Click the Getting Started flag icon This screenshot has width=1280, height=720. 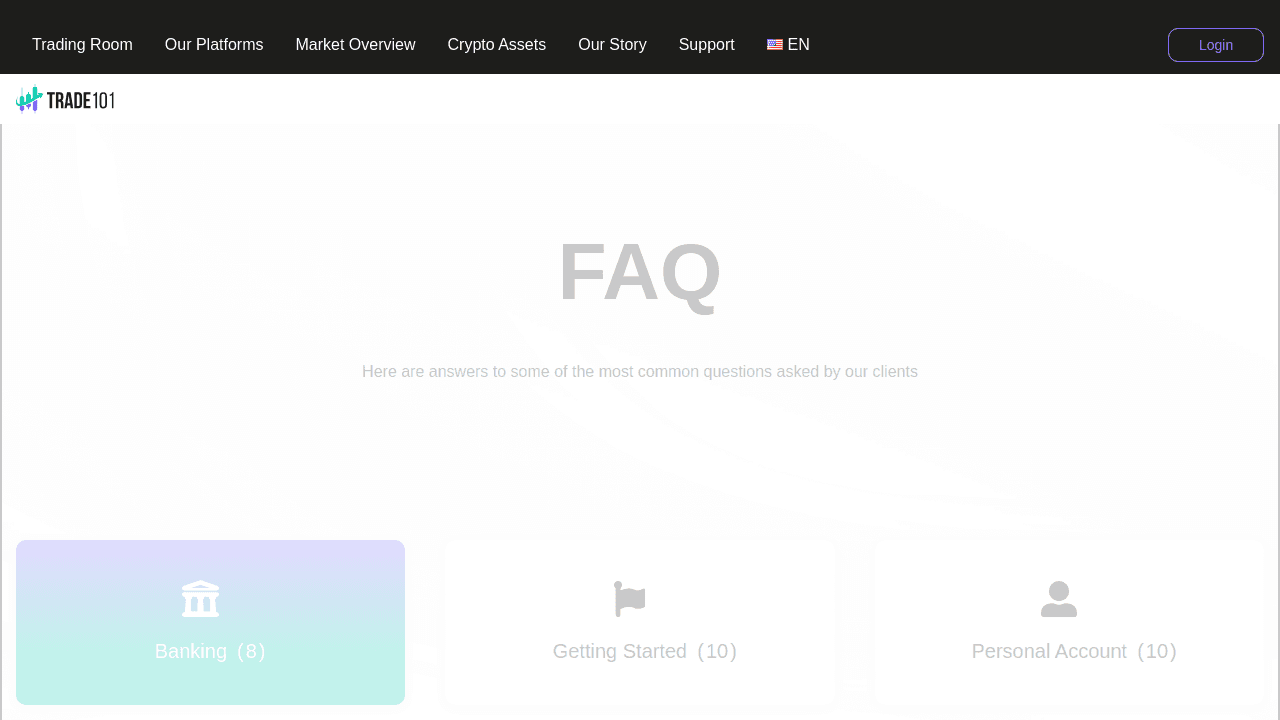click(630, 599)
